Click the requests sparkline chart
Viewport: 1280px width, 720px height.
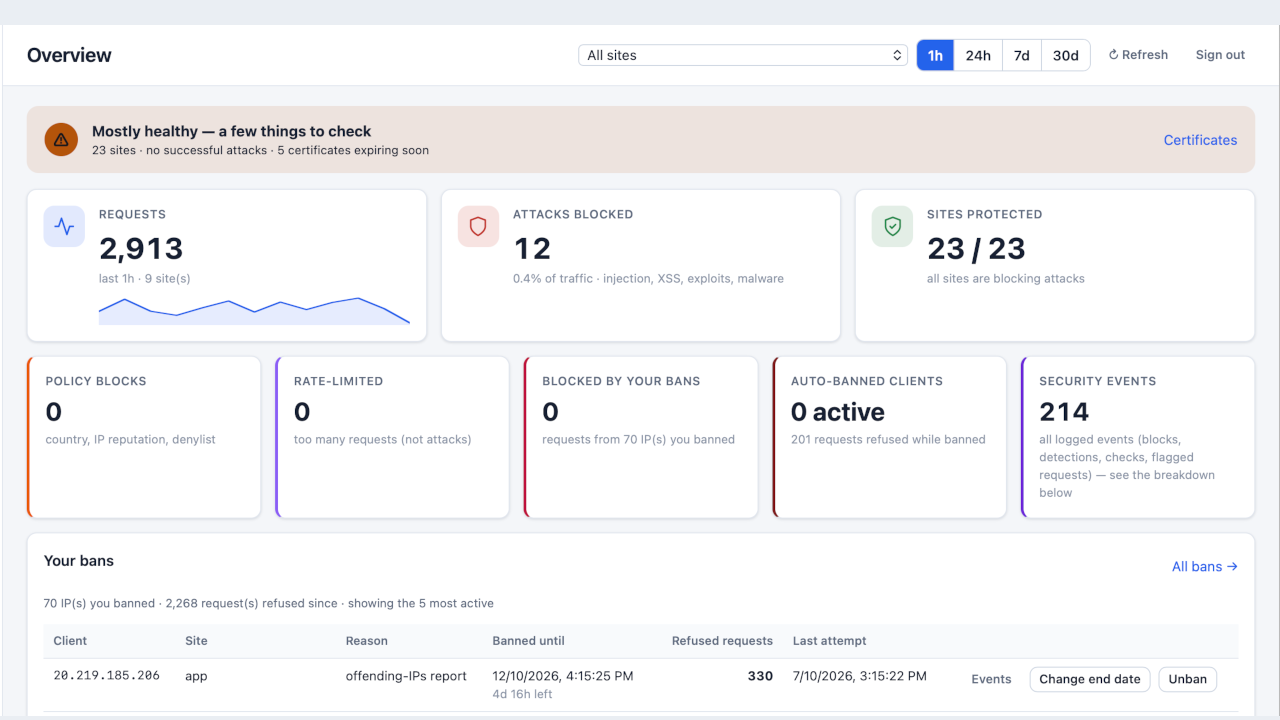254,311
